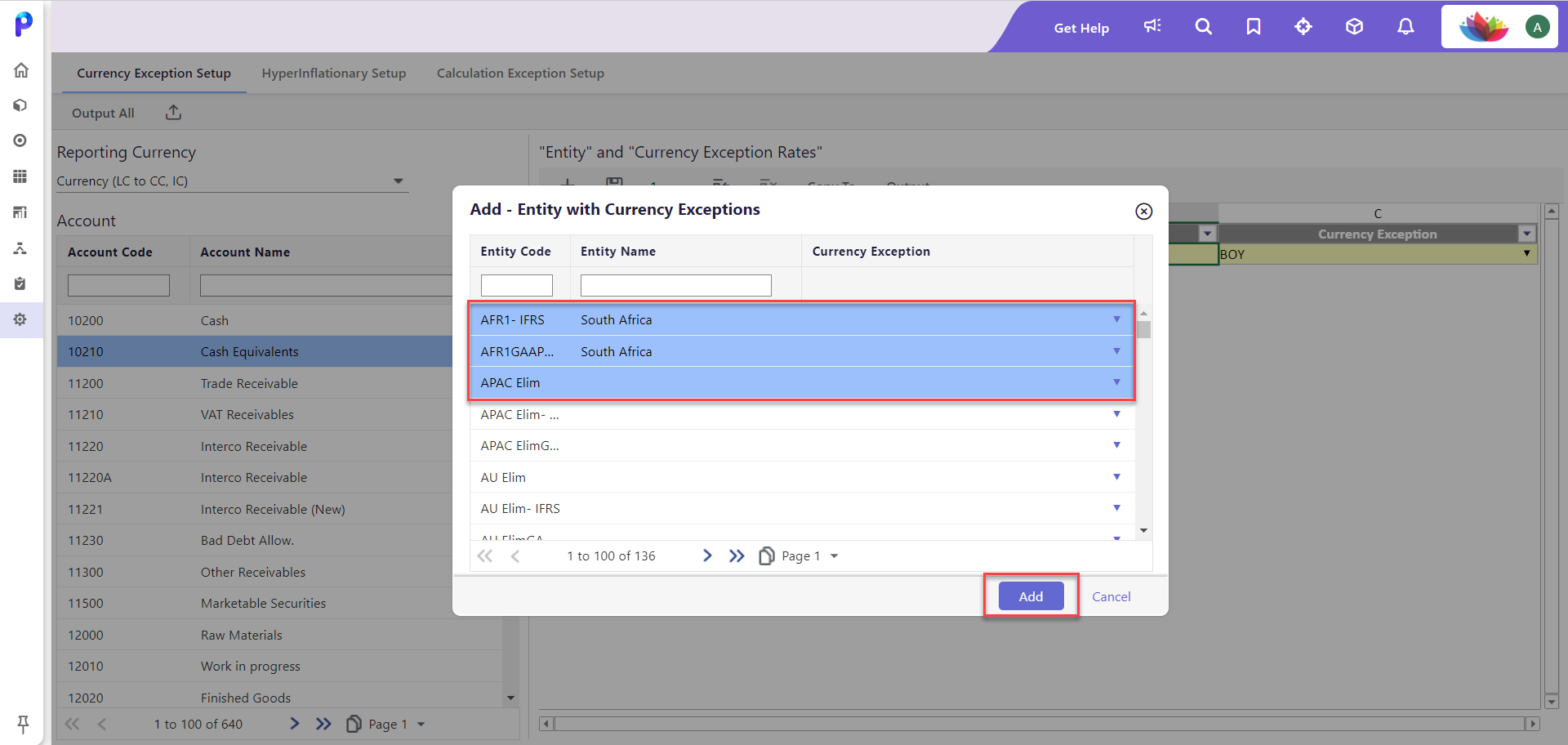This screenshot has height=745, width=1568.
Task: Switch to Currency Exception Setup tab
Action: coord(154,74)
